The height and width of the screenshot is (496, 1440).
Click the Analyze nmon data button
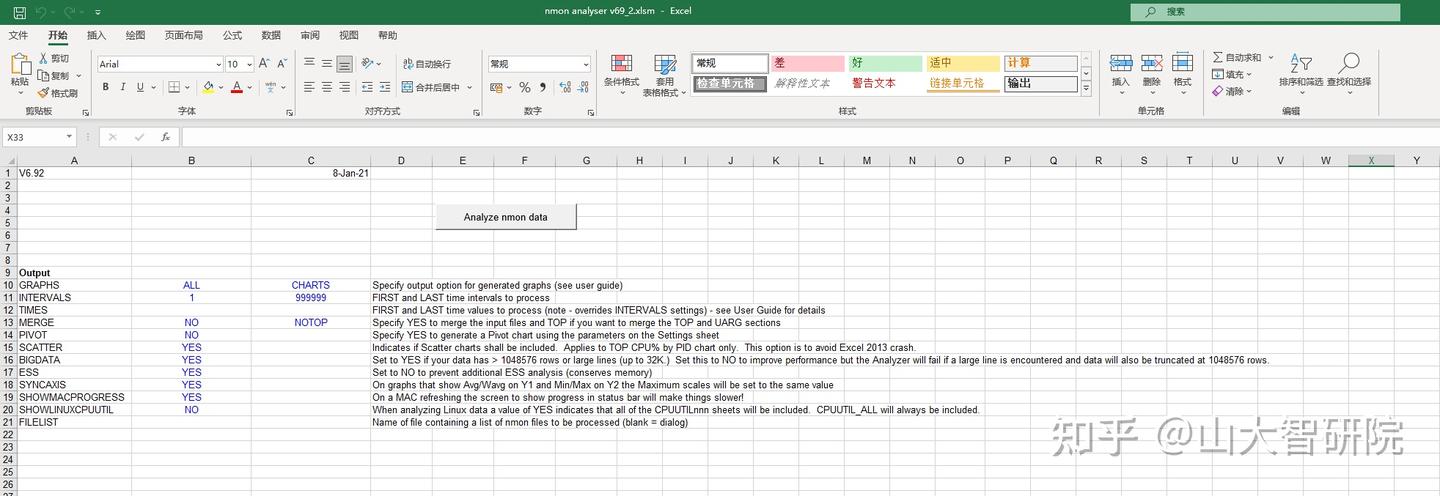point(506,217)
